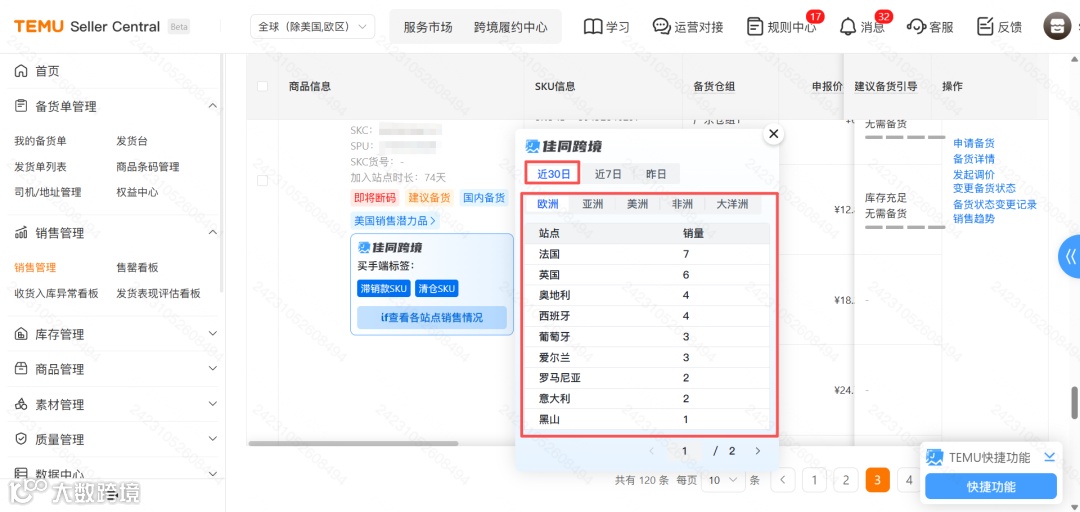Select the 近7日 tab
This screenshot has width=1080, height=512.
point(608,174)
